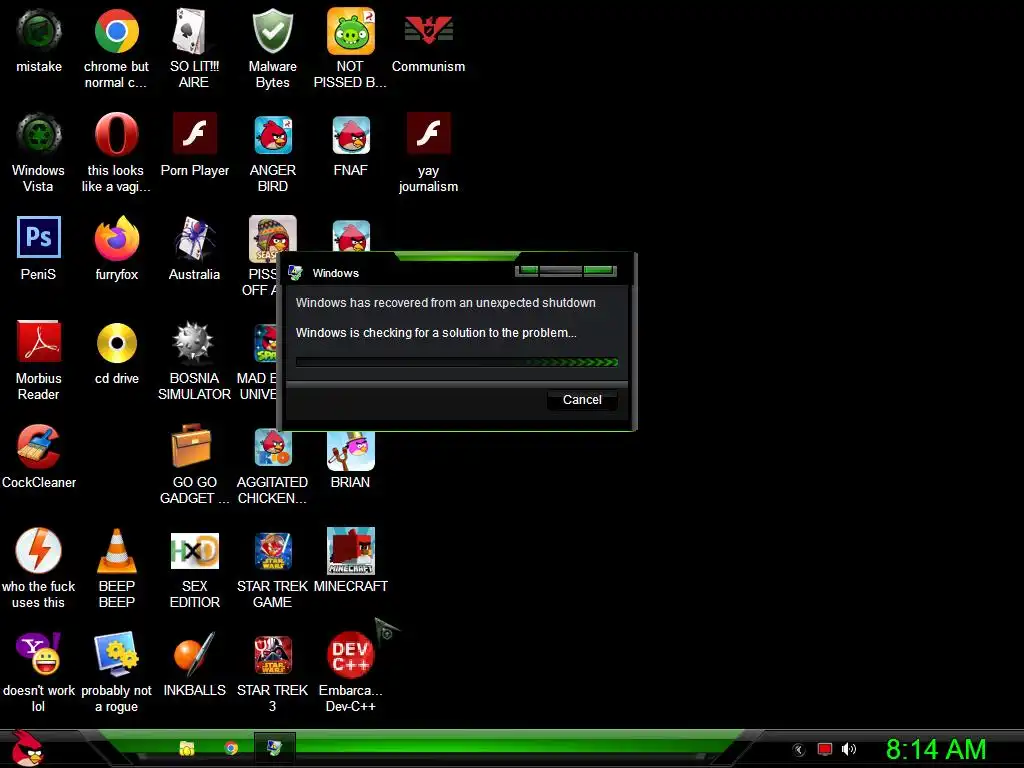Click the solution-check progress bar
Screen dimensions: 1024x768
click(x=456, y=362)
